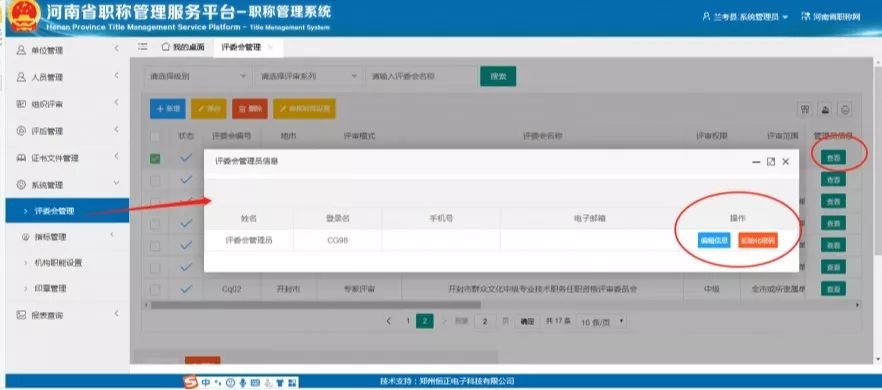
Task: Click the microphone icon in IME bar
Action: pos(242,383)
